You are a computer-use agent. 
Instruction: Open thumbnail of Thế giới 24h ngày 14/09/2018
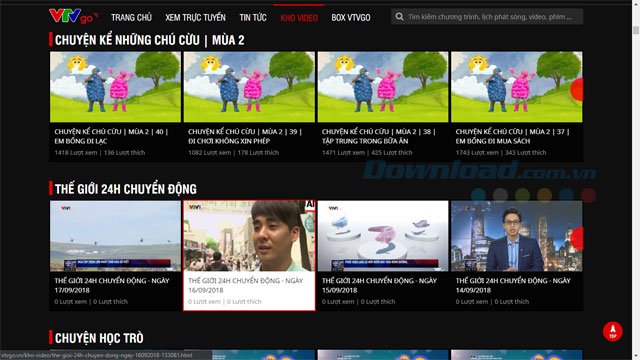[x=517, y=236]
